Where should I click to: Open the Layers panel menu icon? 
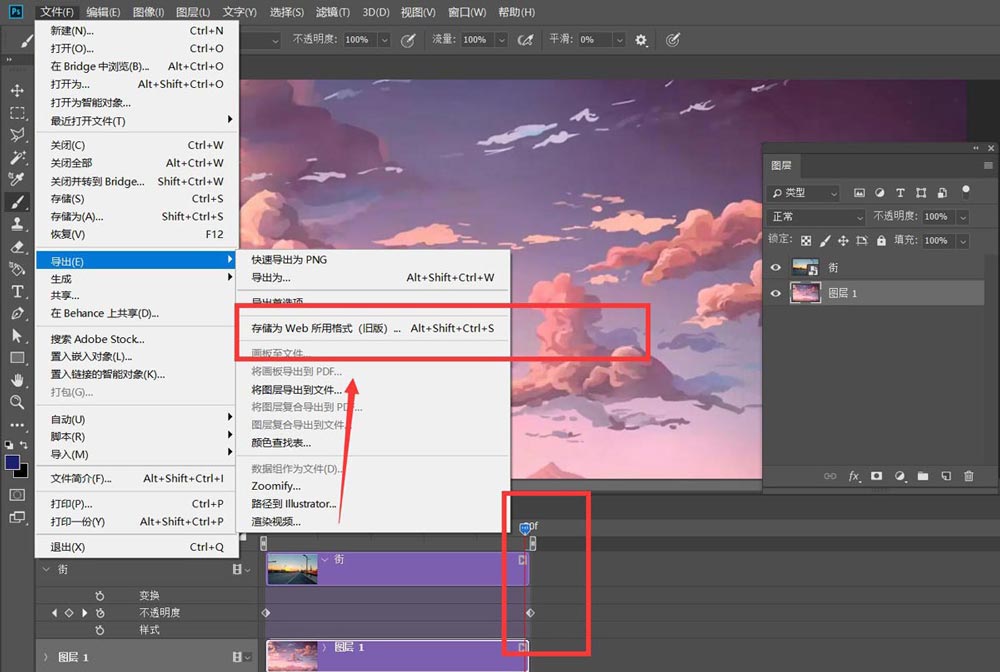coord(988,166)
